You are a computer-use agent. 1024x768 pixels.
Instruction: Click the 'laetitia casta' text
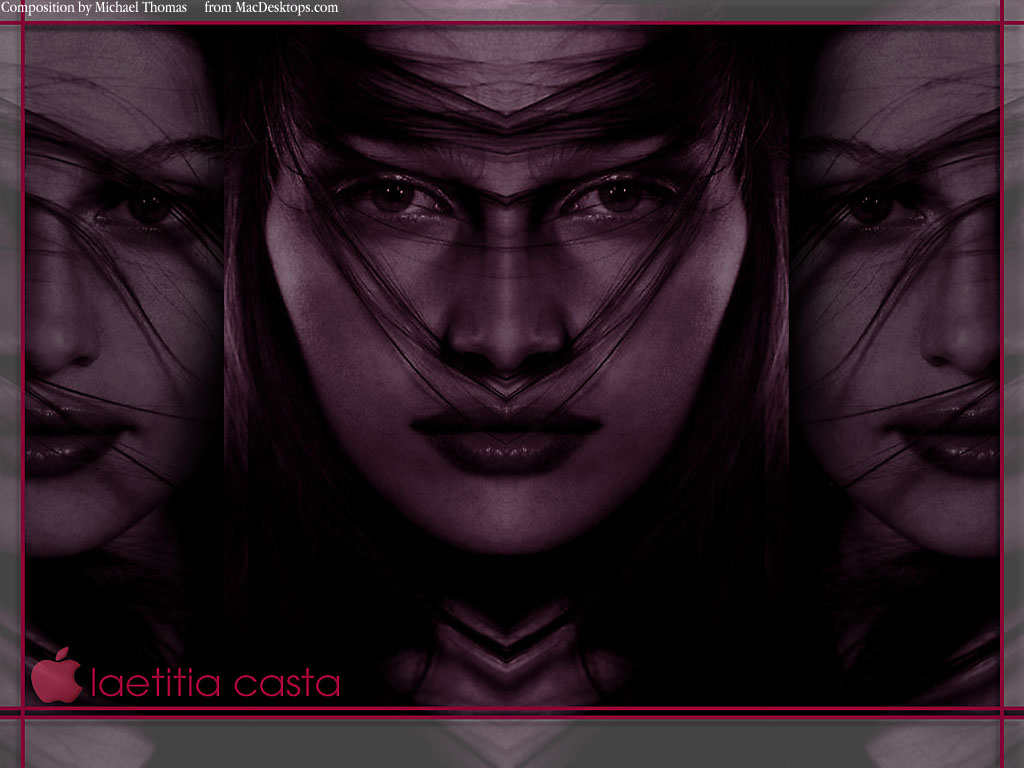pos(216,682)
